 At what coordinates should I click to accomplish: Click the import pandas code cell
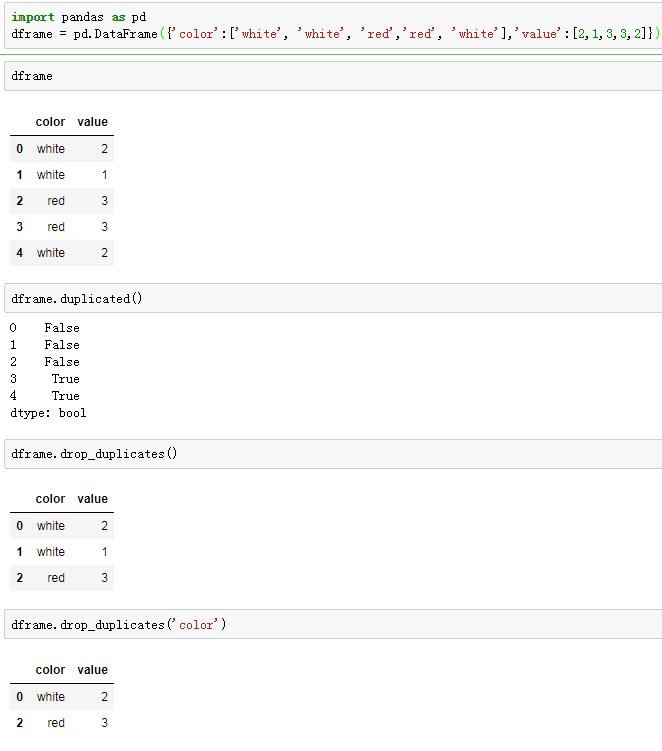[333, 25]
